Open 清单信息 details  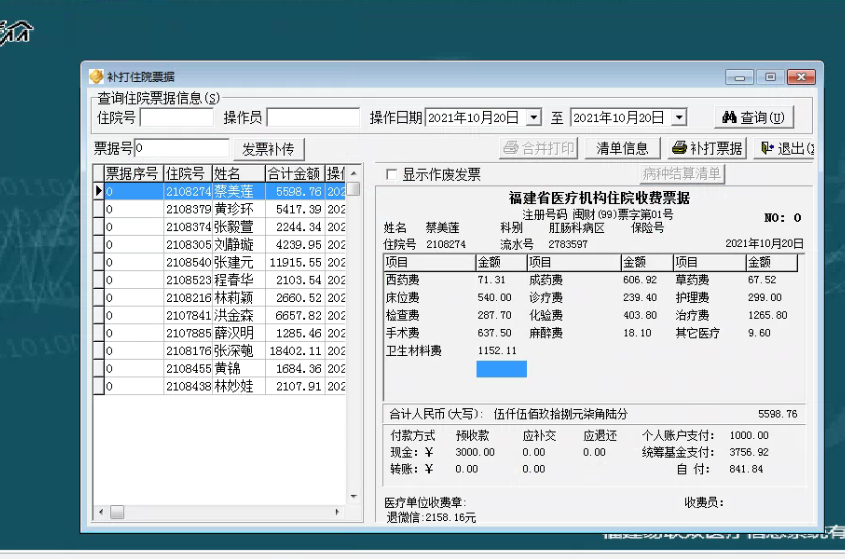(x=622, y=148)
